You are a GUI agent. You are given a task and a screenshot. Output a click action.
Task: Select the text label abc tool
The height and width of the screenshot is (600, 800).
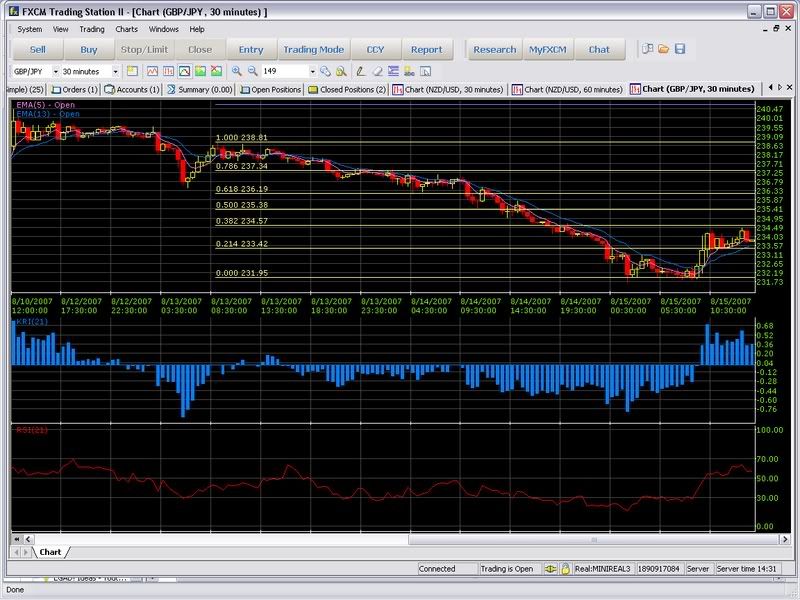(x=409, y=71)
